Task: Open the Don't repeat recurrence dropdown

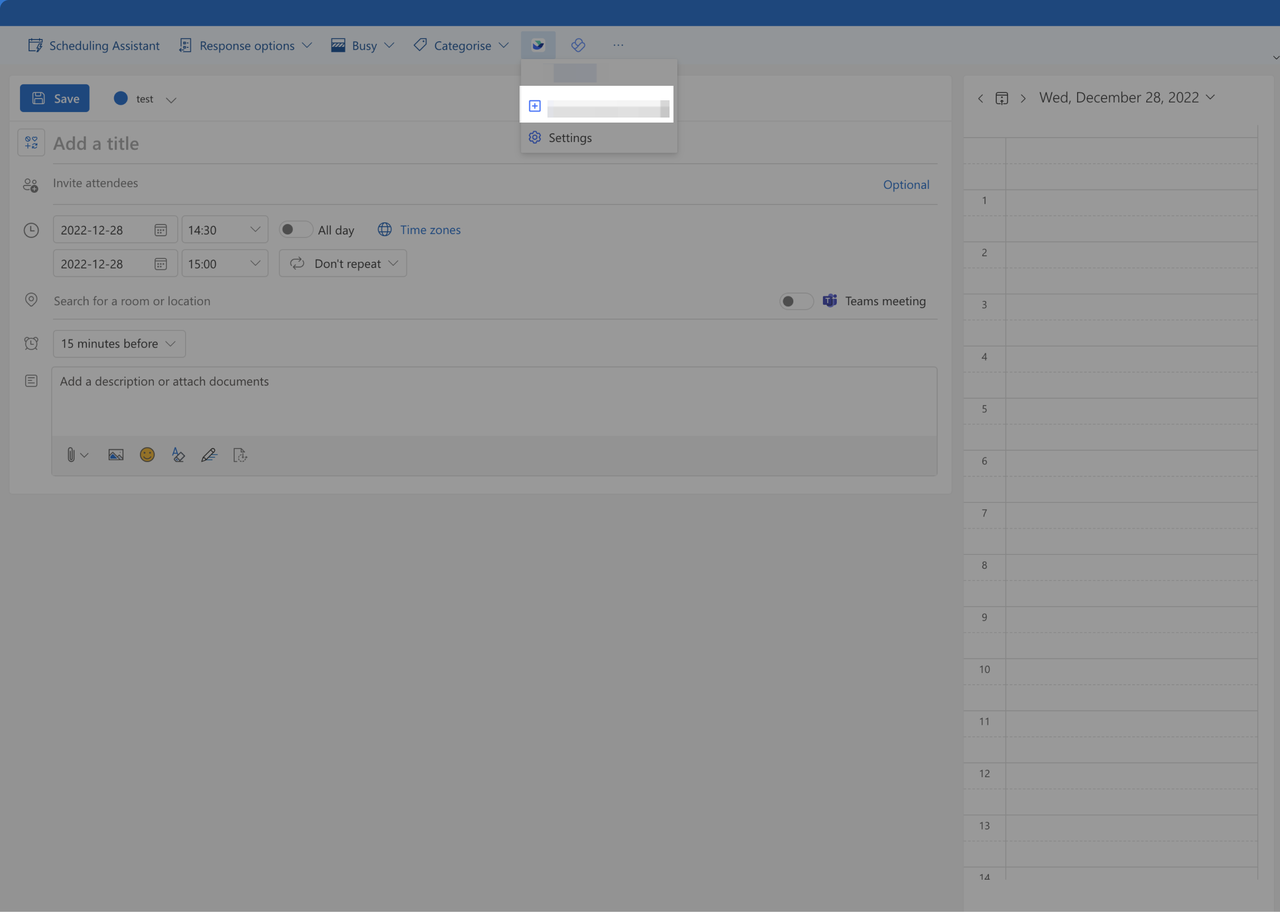Action: [343, 264]
